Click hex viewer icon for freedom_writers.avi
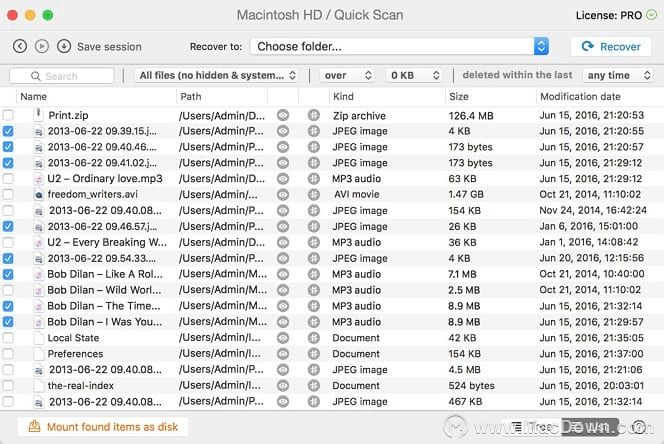This screenshot has width=664, height=444. tap(314, 195)
